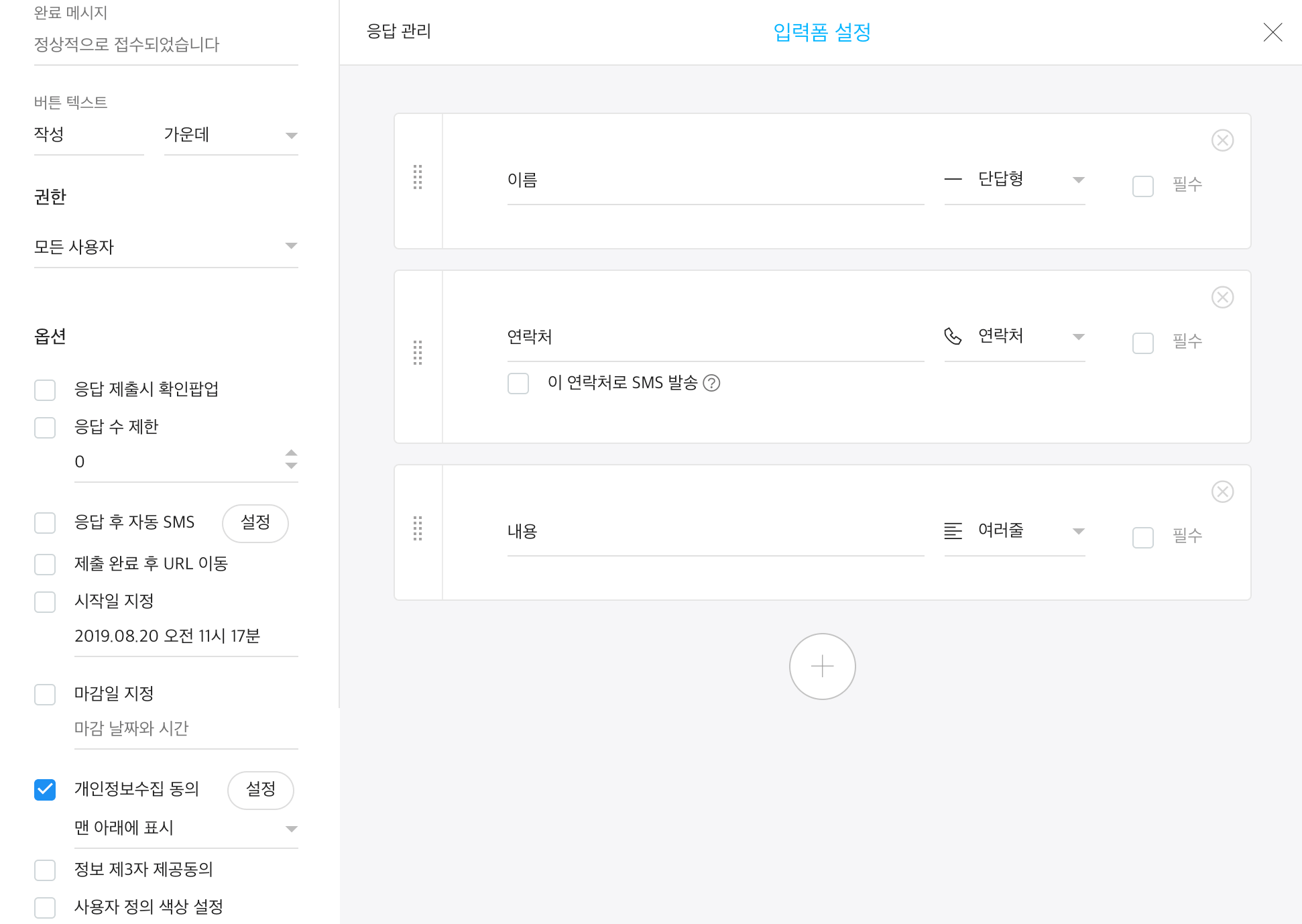The width and height of the screenshot is (1302, 924).
Task: Delete the 연락처 field using circle X
Action: pyautogui.click(x=1222, y=298)
